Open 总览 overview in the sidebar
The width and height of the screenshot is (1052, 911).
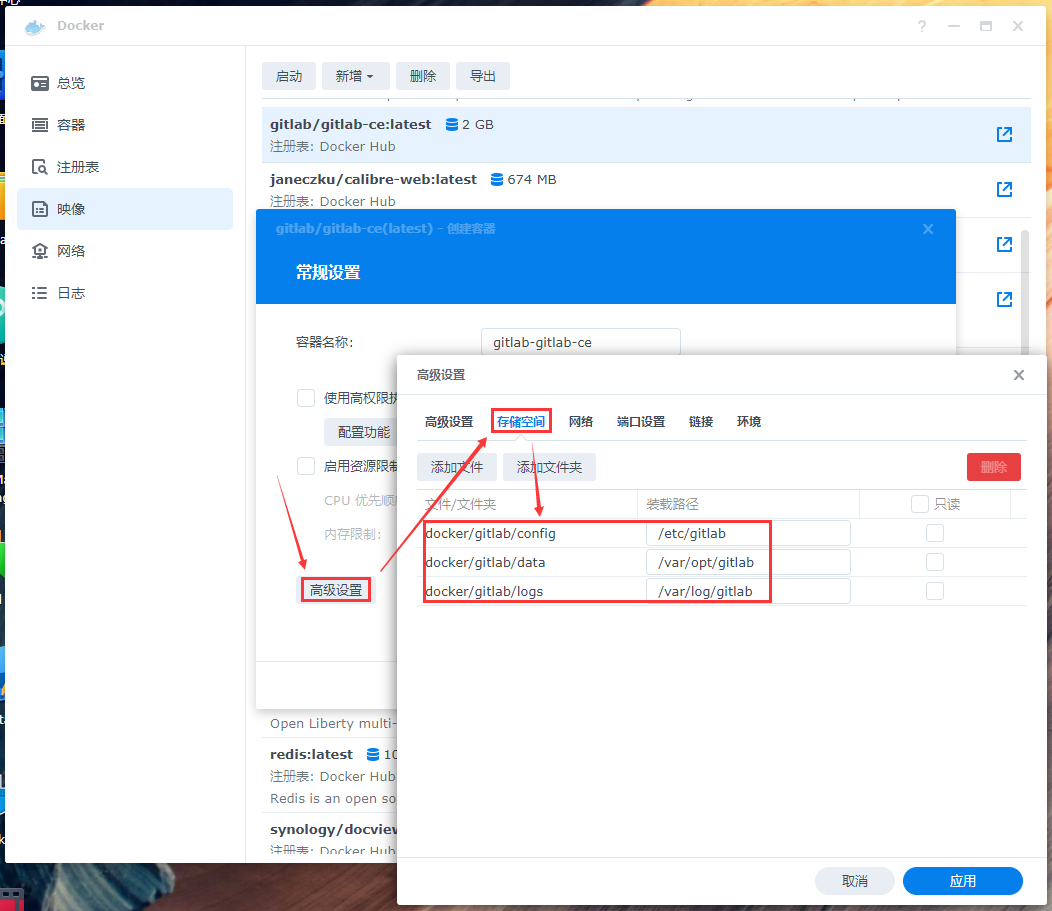coord(71,83)
